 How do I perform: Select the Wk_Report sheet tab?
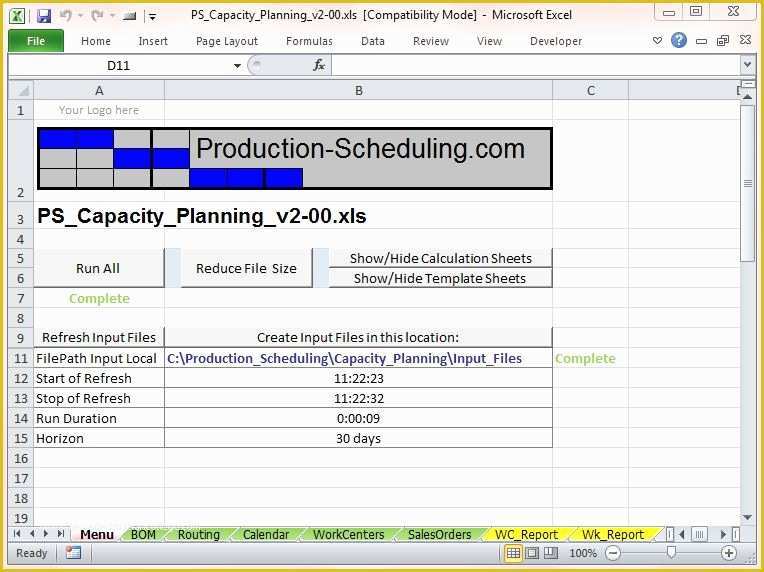(613, 534)
